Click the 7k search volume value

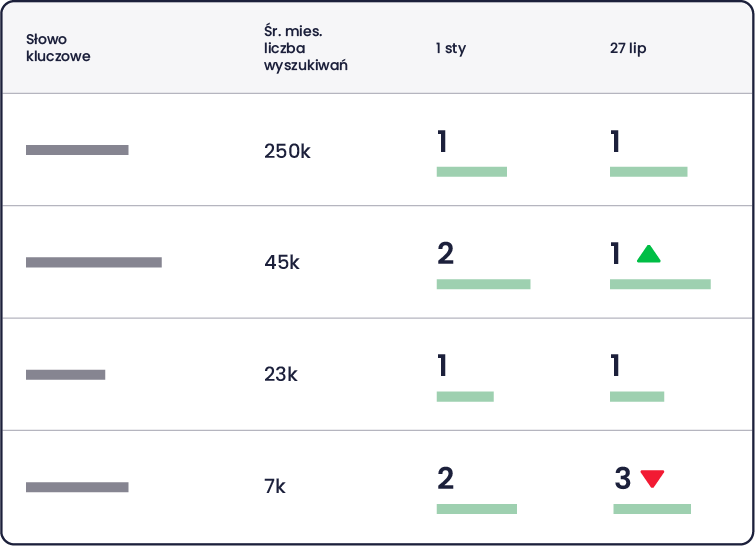coord(274,486)
